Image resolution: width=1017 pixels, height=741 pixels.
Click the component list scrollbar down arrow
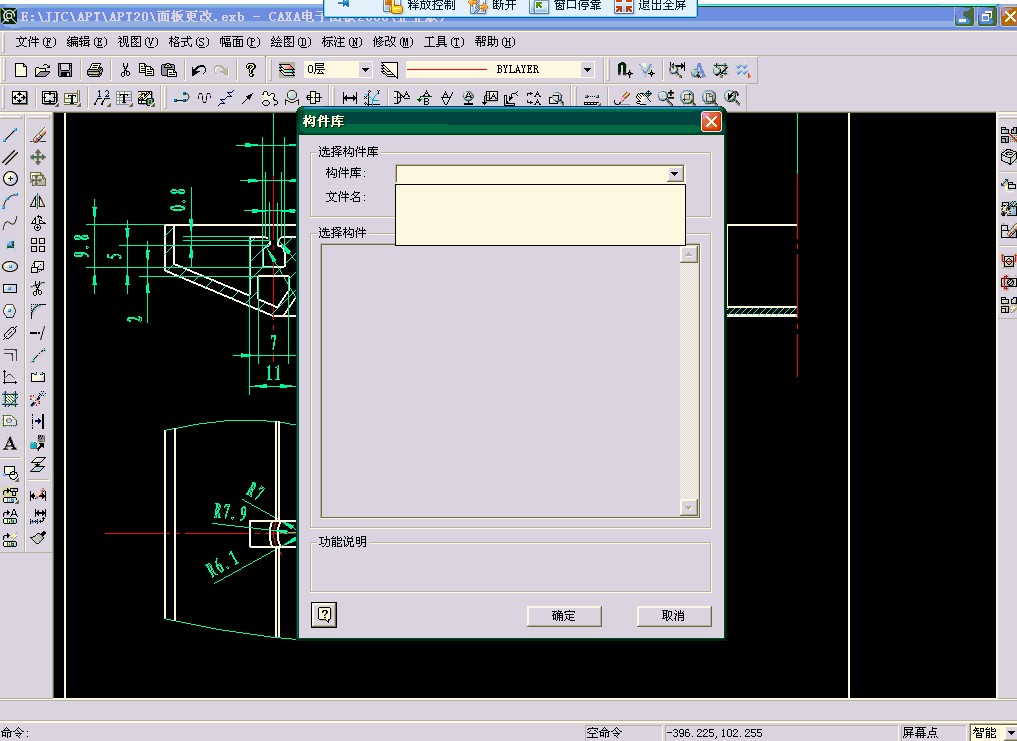tap(688, 508)
